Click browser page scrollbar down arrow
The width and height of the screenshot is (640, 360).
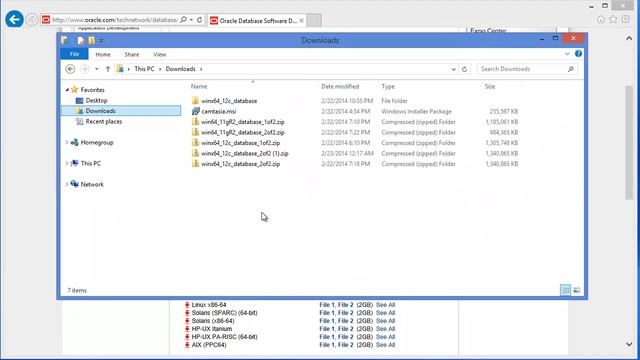point(629,344)
